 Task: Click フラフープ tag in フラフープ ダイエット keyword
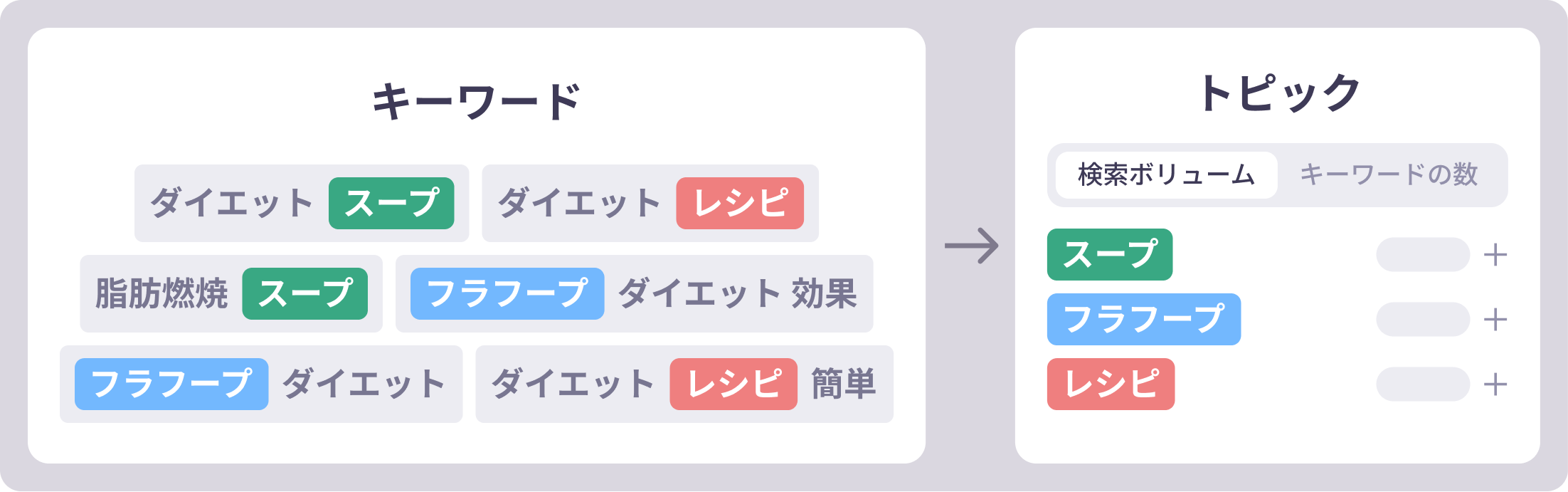tap(171, 384)
